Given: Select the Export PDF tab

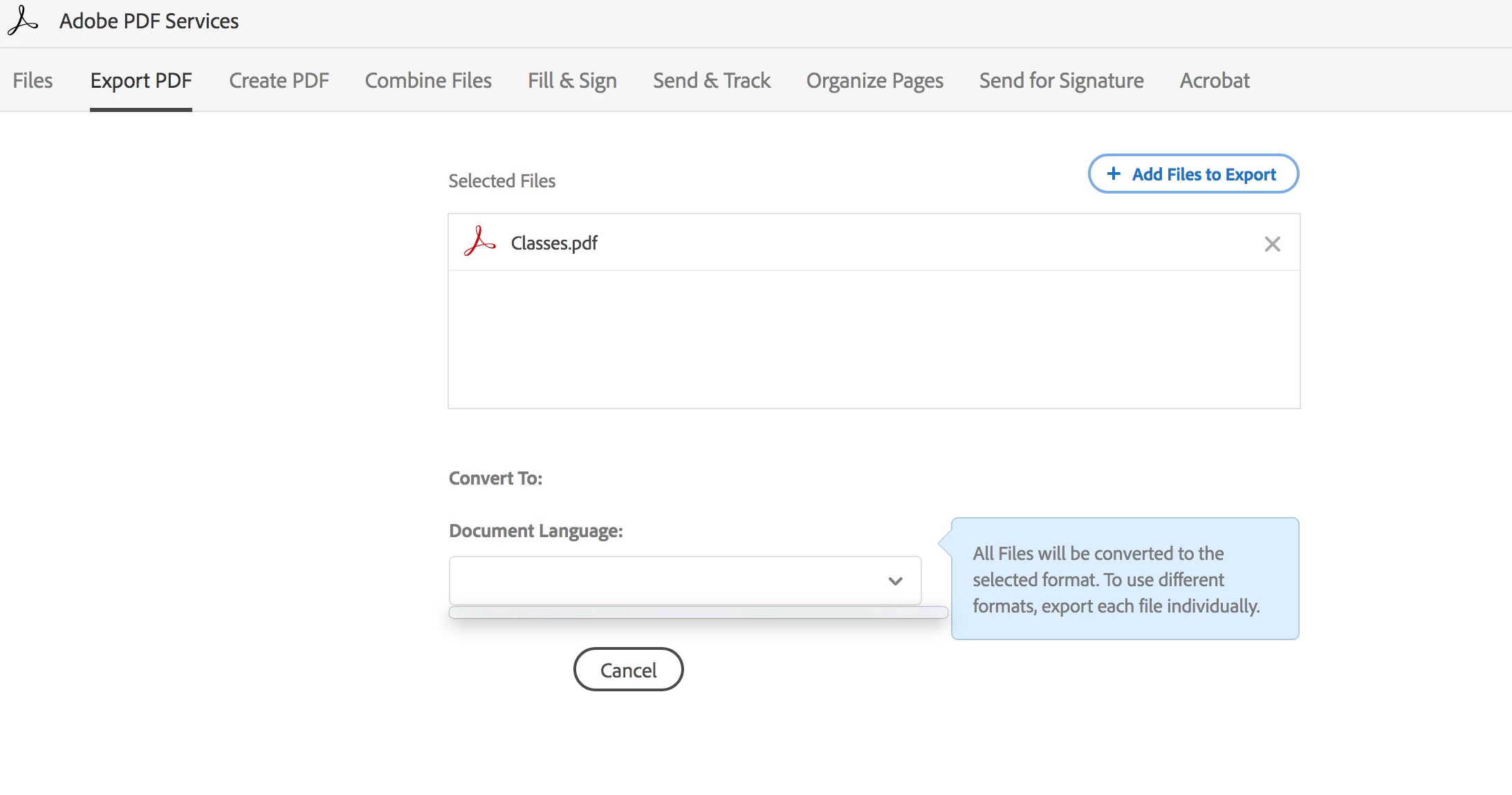Looking at the screenshot, I should (x=141, y=81).
